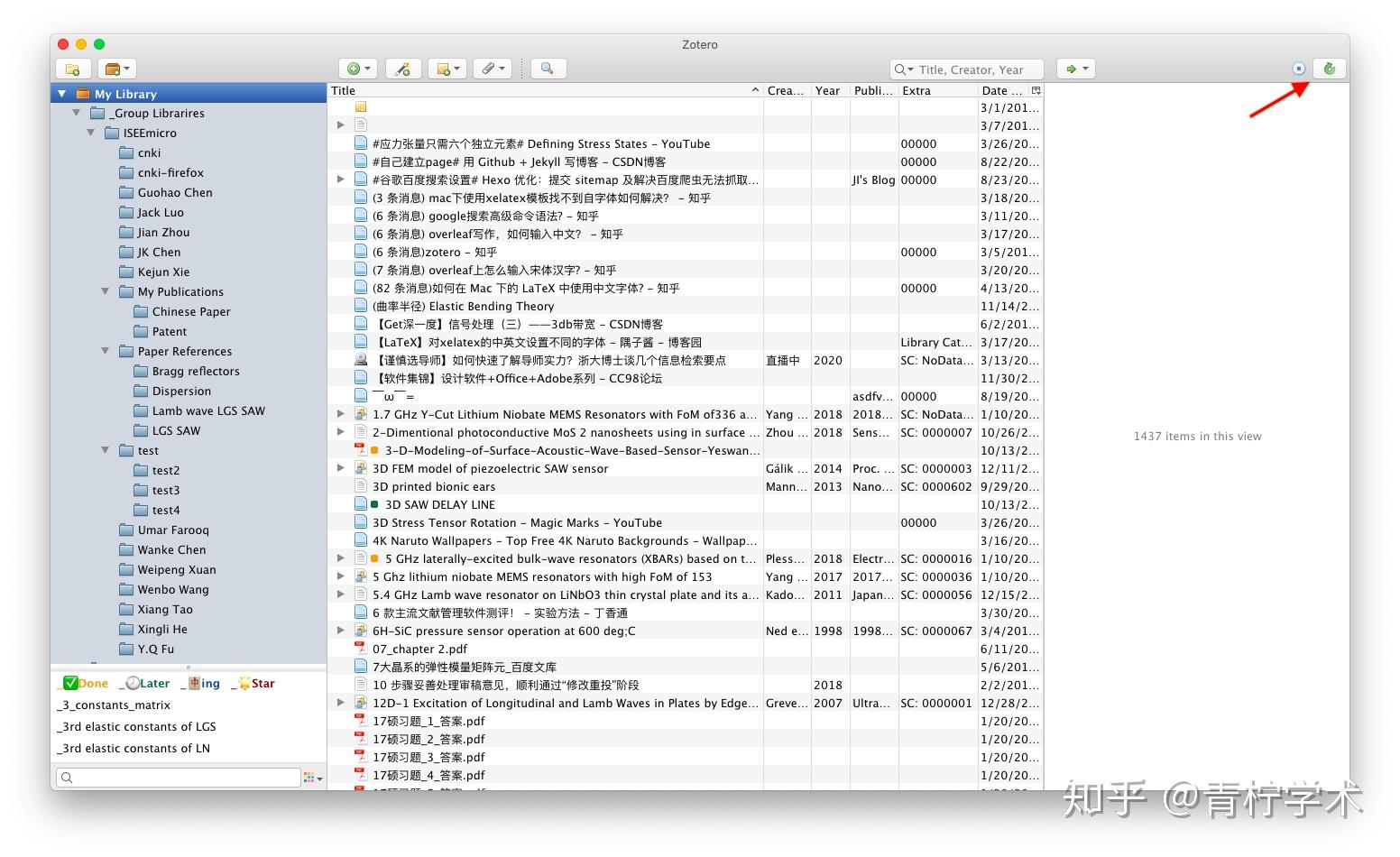
Task: Click the icon of 3D FEM model item
Action: [361, 468]
